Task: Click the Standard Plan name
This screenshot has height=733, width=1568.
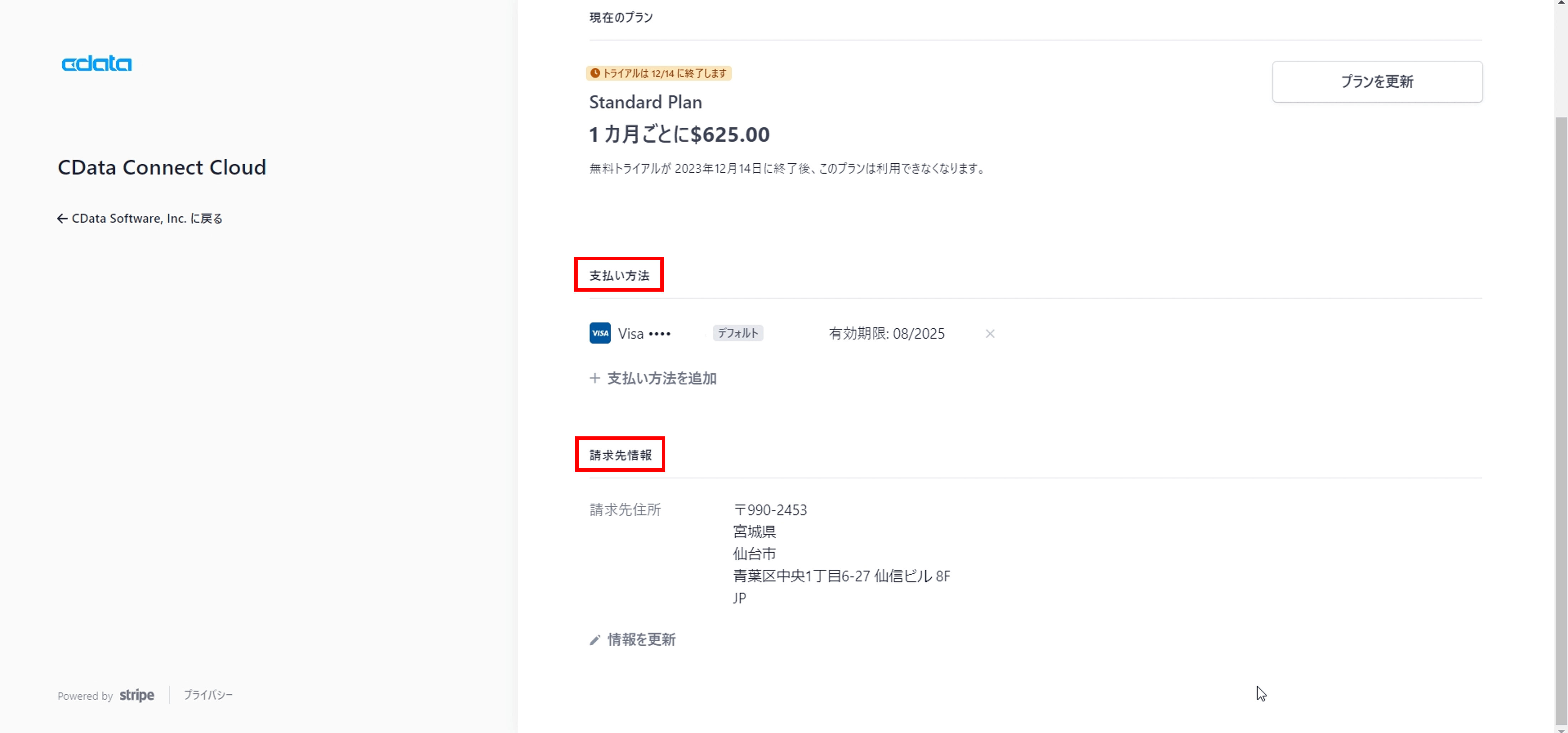Action: [x=645, y=102]
